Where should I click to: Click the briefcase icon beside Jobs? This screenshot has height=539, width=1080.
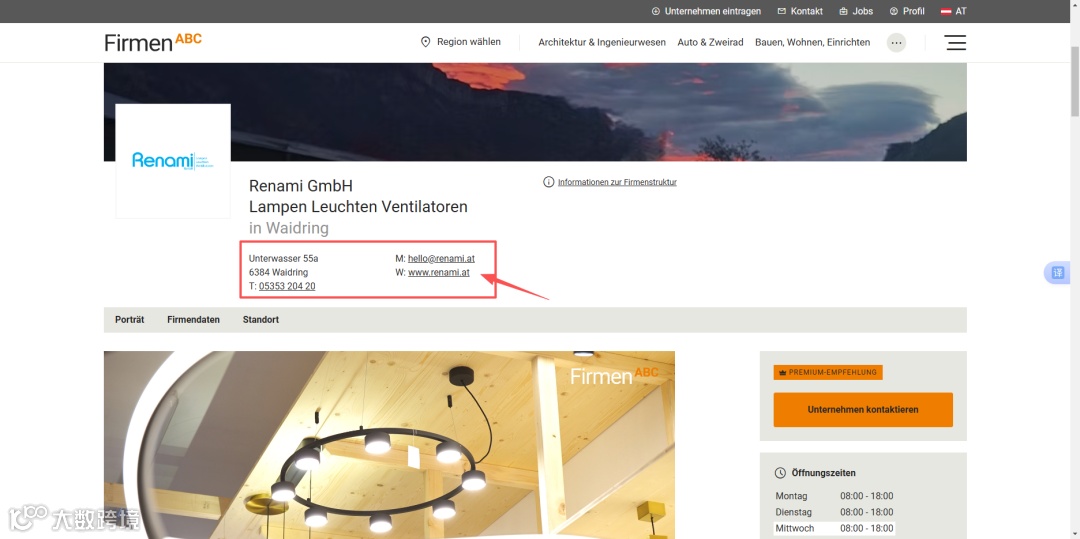click(844, 12)
